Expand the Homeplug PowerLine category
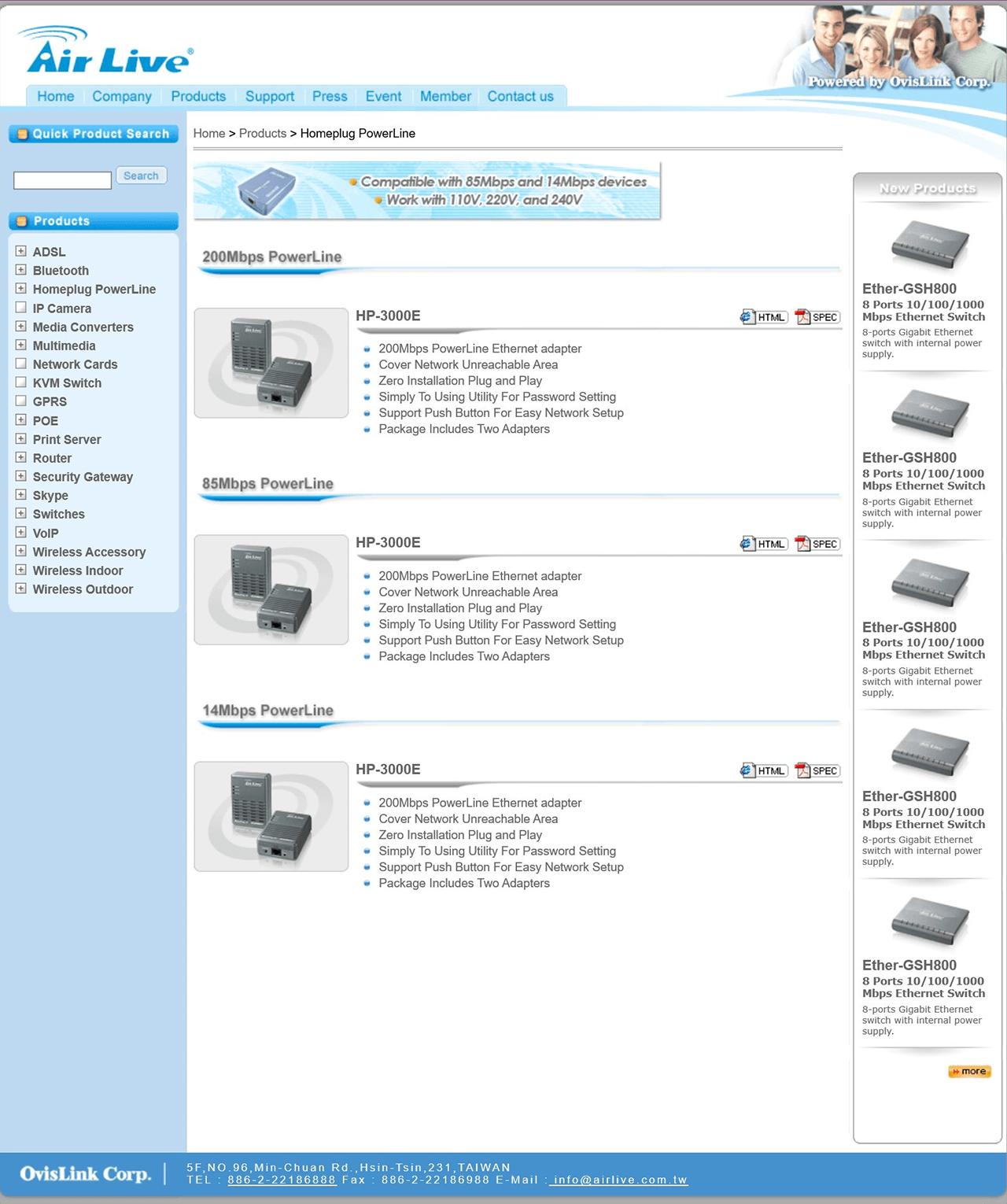The width and height of the screenshot is (1007, 1204). point(21,289)
